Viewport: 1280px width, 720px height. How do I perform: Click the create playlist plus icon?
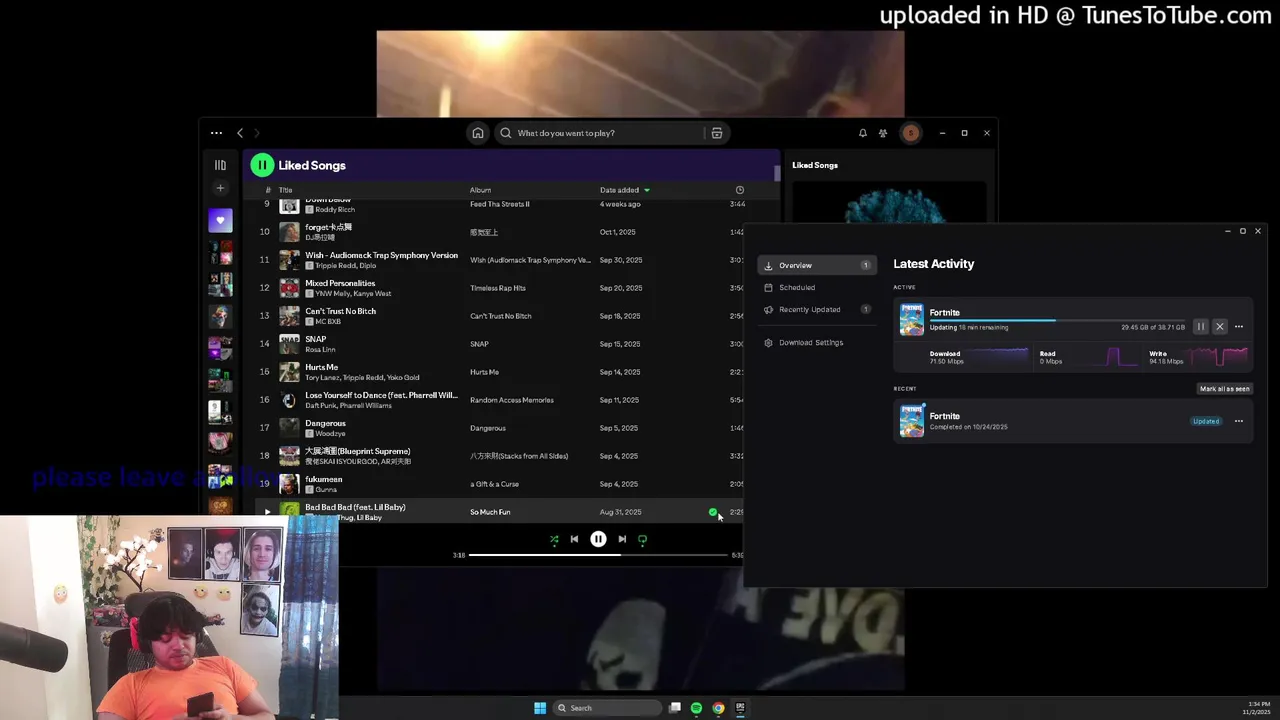pos(220,188)
